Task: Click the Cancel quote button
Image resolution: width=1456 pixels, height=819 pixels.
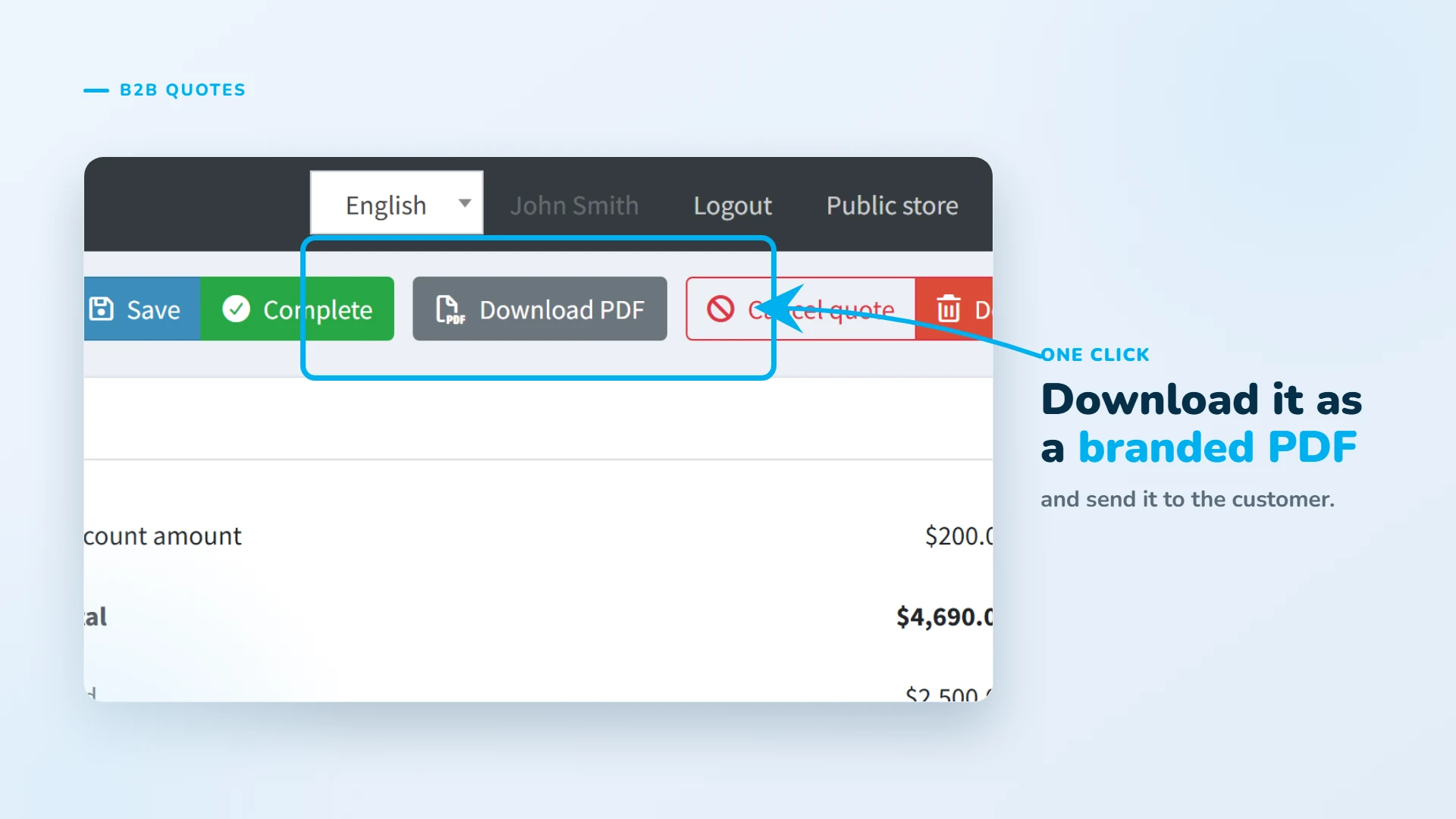Action: pos(801,309)
